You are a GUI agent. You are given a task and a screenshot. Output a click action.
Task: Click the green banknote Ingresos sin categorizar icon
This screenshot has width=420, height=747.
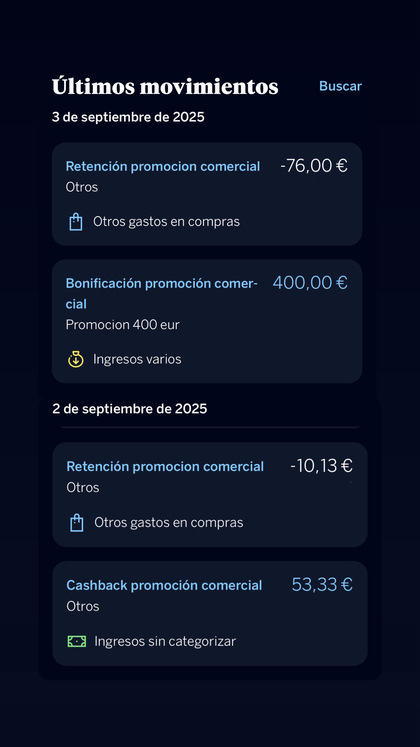click(77, 642)
